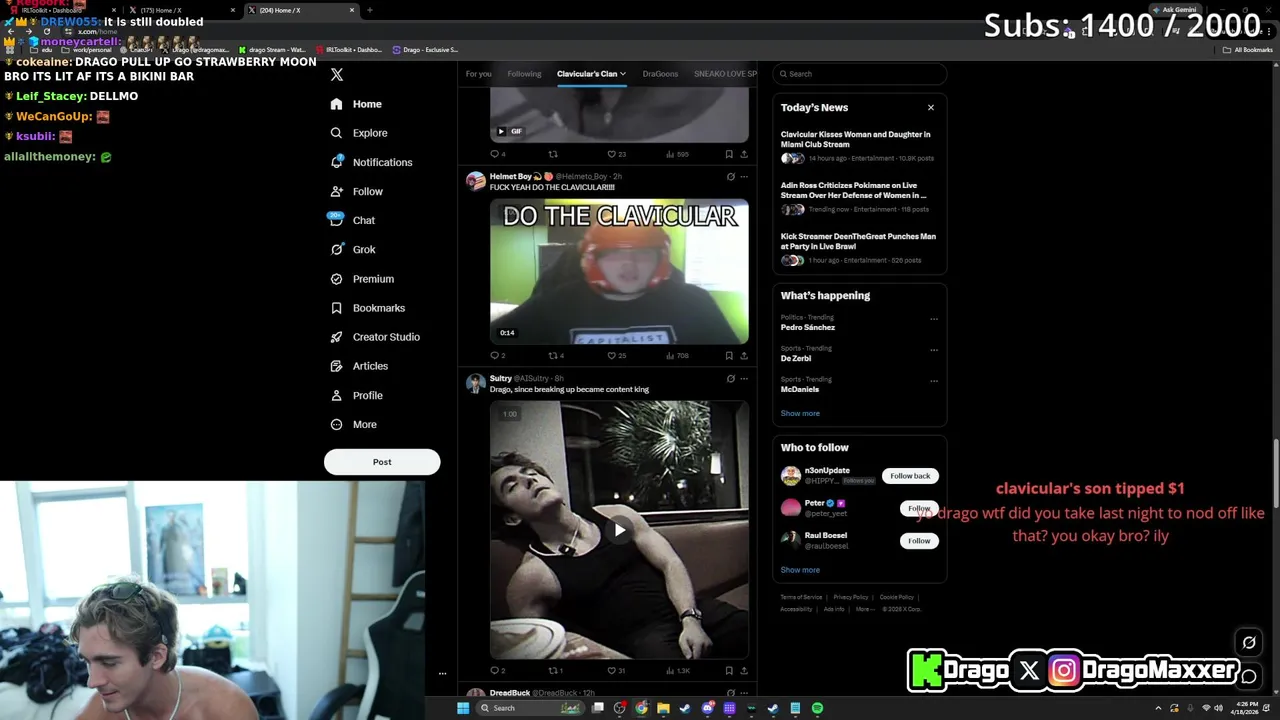The height and width of the screenshot is (720, 1280).
Task: Switch to the SNEAKO LOVE tab
Action: pos(725,74)
